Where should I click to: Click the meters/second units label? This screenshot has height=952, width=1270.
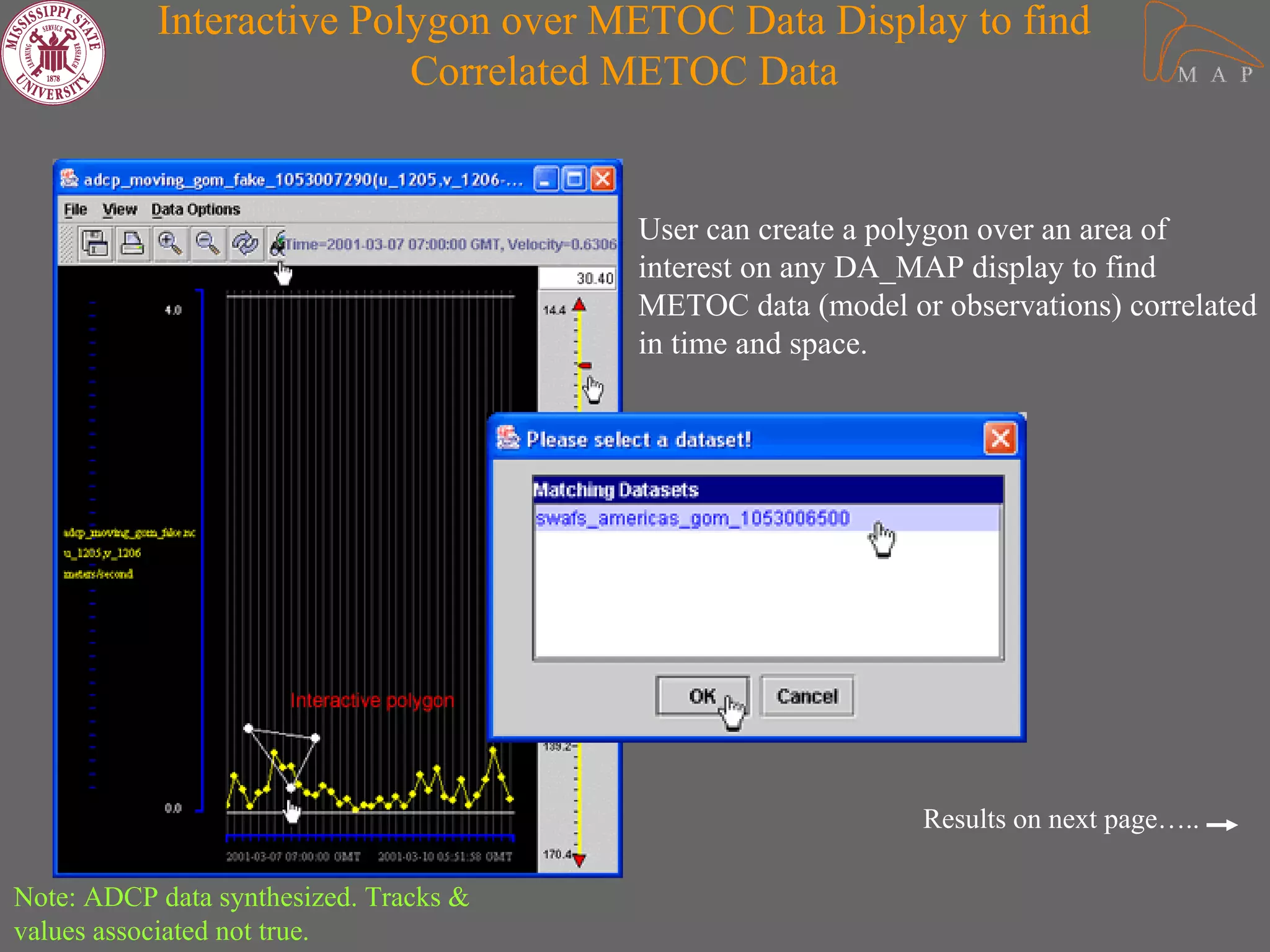(98, 574)
